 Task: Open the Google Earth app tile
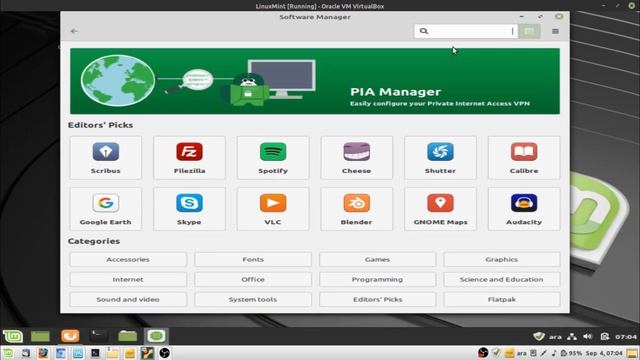(x=106, y=209)
